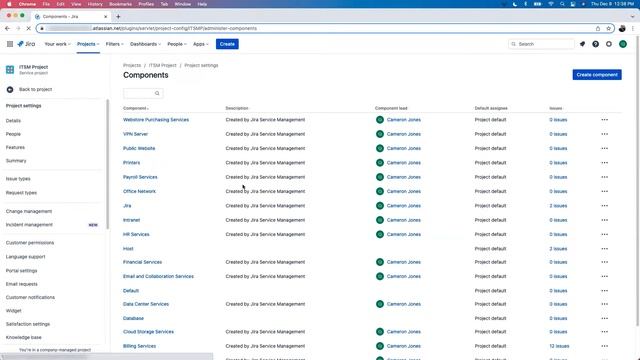Open actions menu for Office Network
Viewport: 640px width, 360px height.
[604, 191]
